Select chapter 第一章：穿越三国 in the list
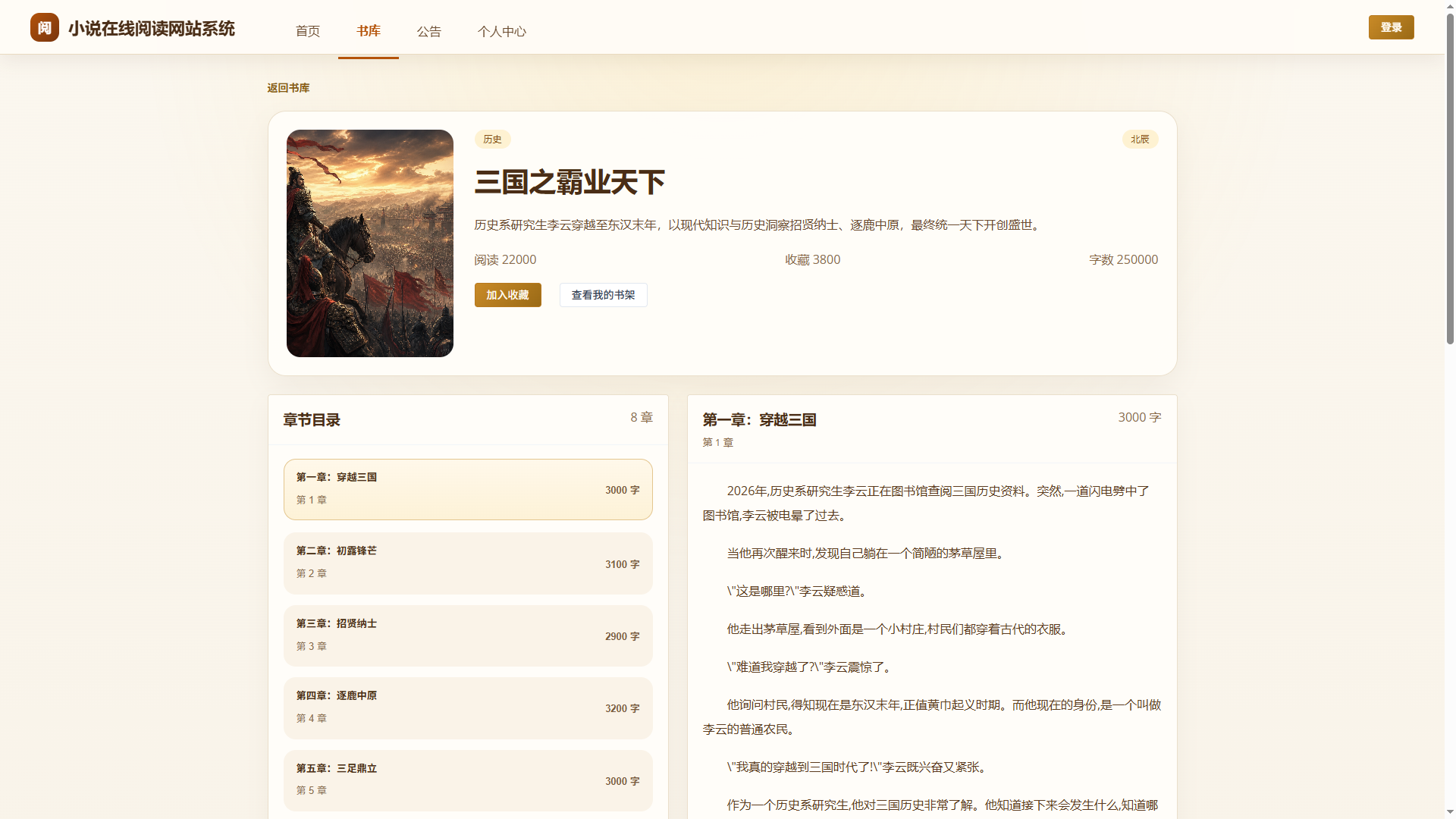 click(468, 489)
